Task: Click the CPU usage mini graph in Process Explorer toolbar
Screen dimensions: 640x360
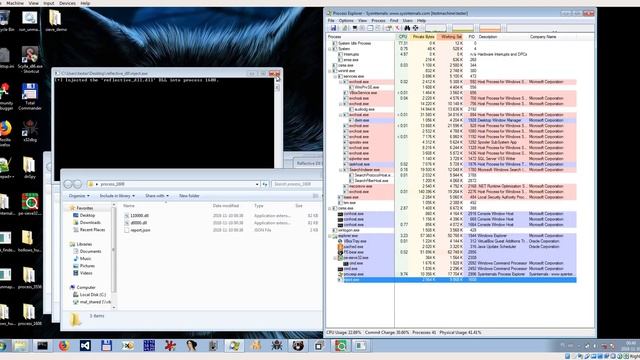Action: pyautogui.click(x=436, y=28)
